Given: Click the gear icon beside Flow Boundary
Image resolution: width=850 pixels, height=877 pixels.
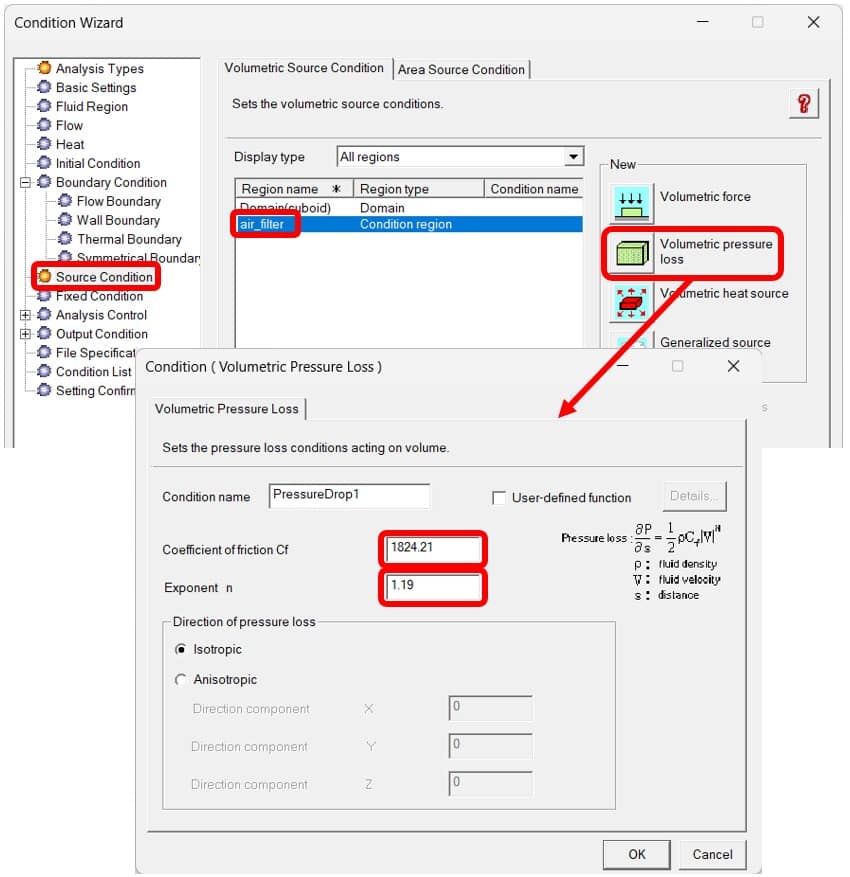Looking at the screenshot, I should pos(65,201).
